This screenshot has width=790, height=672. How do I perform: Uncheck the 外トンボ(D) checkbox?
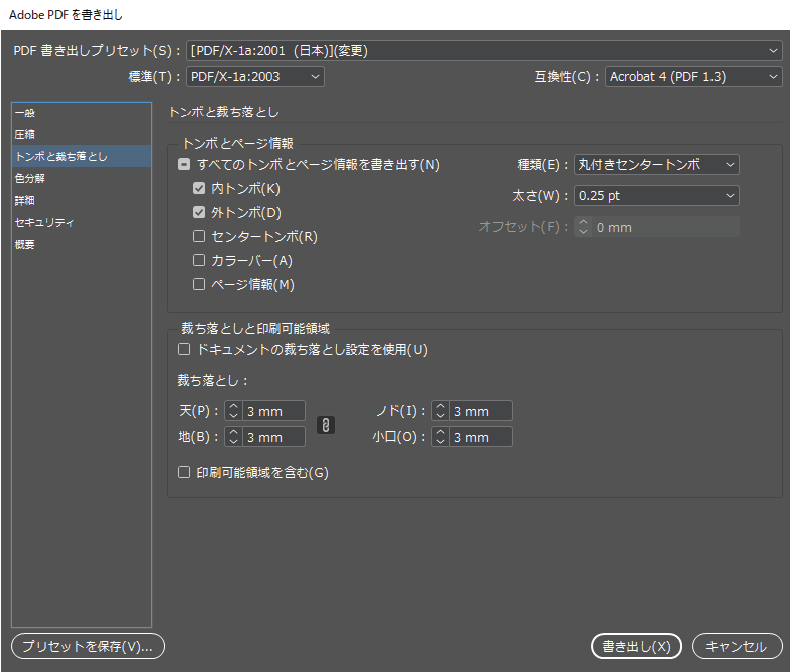click(x=199, y=213)
